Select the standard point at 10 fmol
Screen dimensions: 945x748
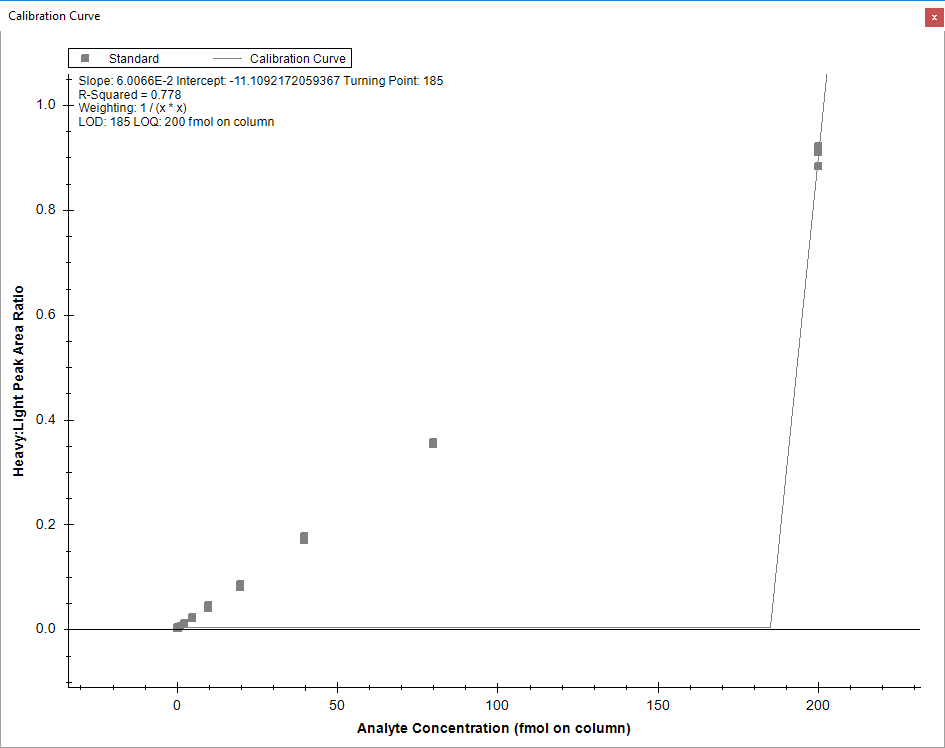pyautogui.click(x=208, y=606)
